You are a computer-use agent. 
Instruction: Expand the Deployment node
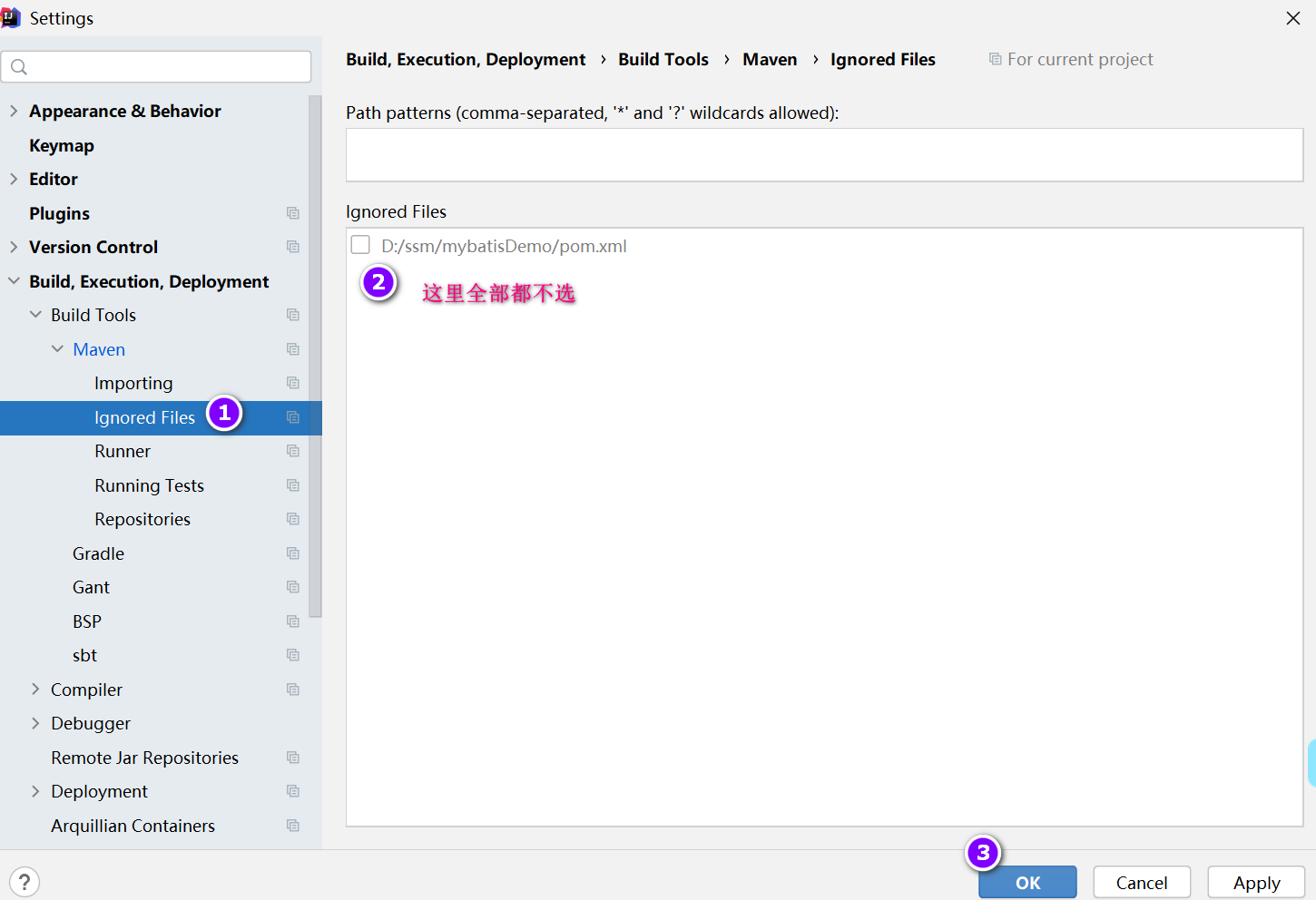[35, 791]
